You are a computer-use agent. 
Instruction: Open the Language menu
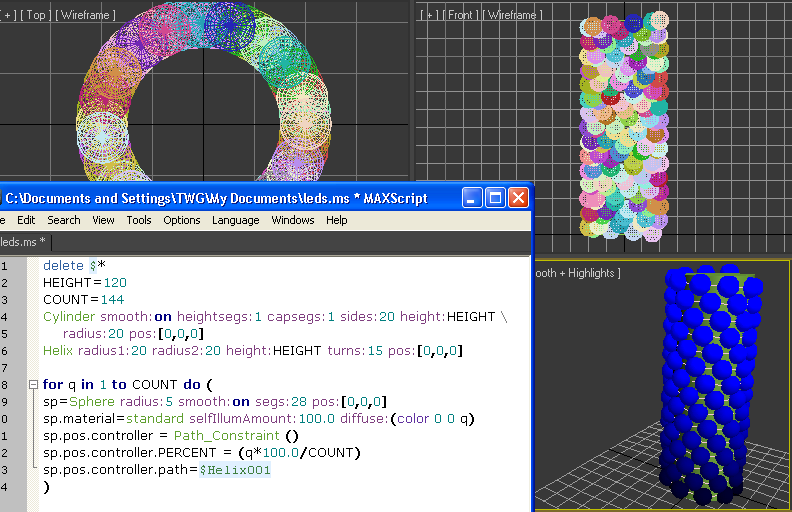[x=235, y=220]
